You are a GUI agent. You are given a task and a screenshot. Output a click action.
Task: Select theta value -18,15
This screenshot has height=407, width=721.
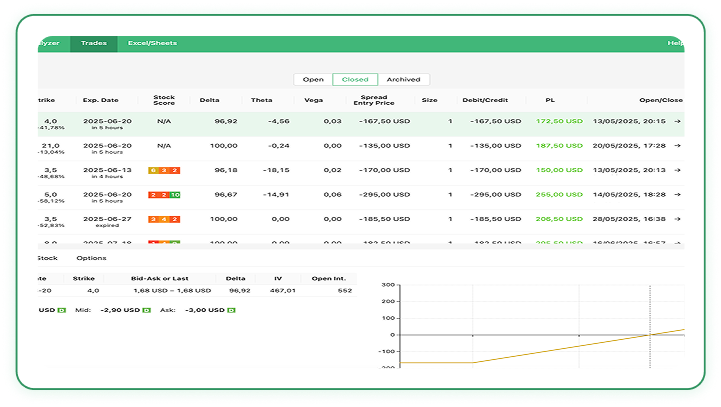[x=276, y=170]
